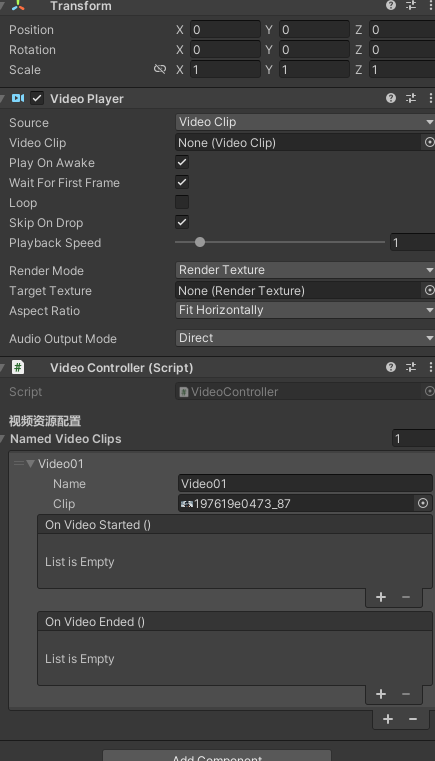Remove listener from On Video Started event
Screen dimensions: 435x761
point(406,597)
